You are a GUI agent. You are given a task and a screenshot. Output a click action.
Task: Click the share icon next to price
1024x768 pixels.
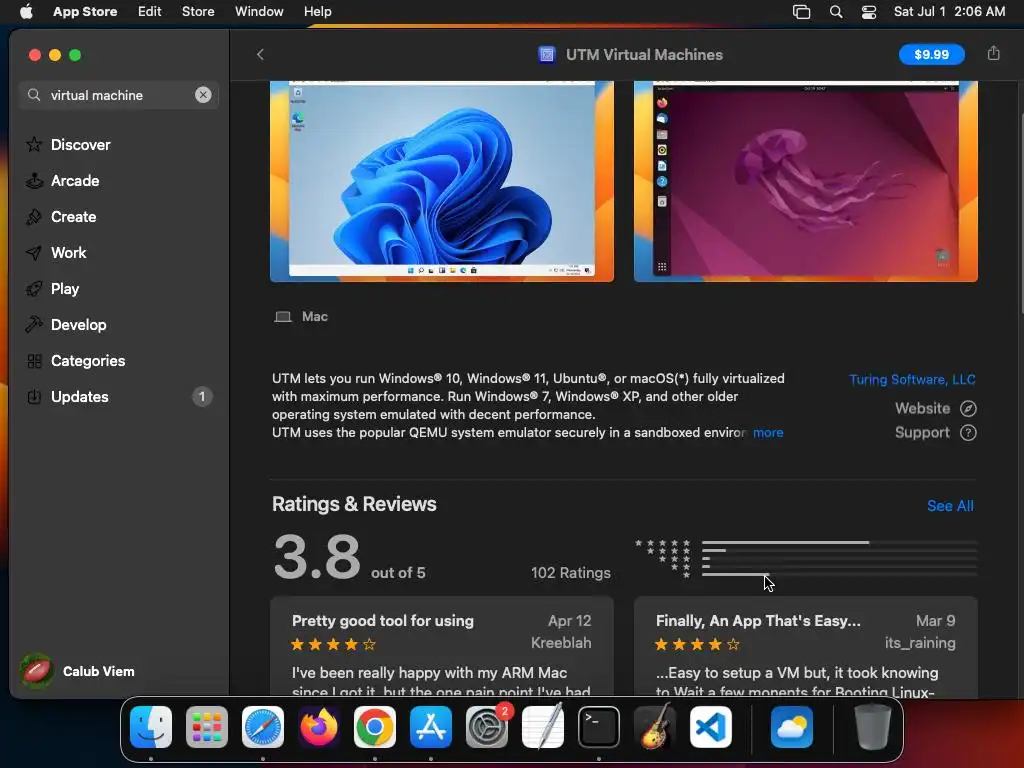click(x=993, y=54)
